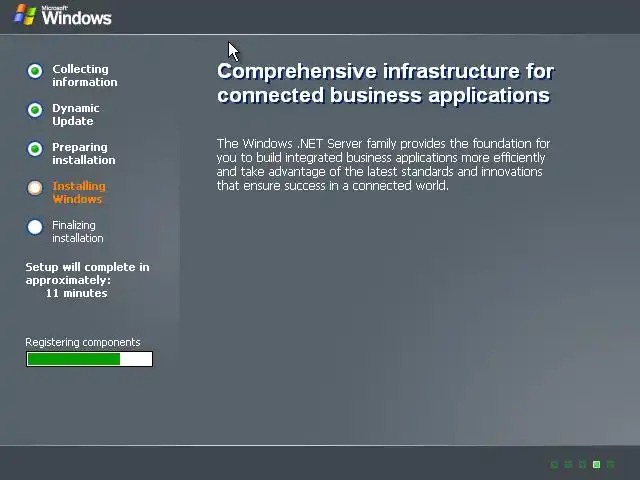
Task: Click the 'Comprehensive infrastructure' headline
Action: 385,83
